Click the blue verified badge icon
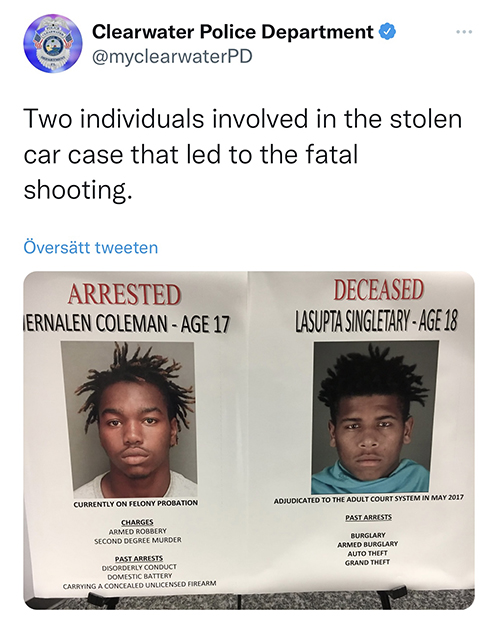The height and width of the screenshot is (630, 498). pyautogui.click(x=387, y=32)
